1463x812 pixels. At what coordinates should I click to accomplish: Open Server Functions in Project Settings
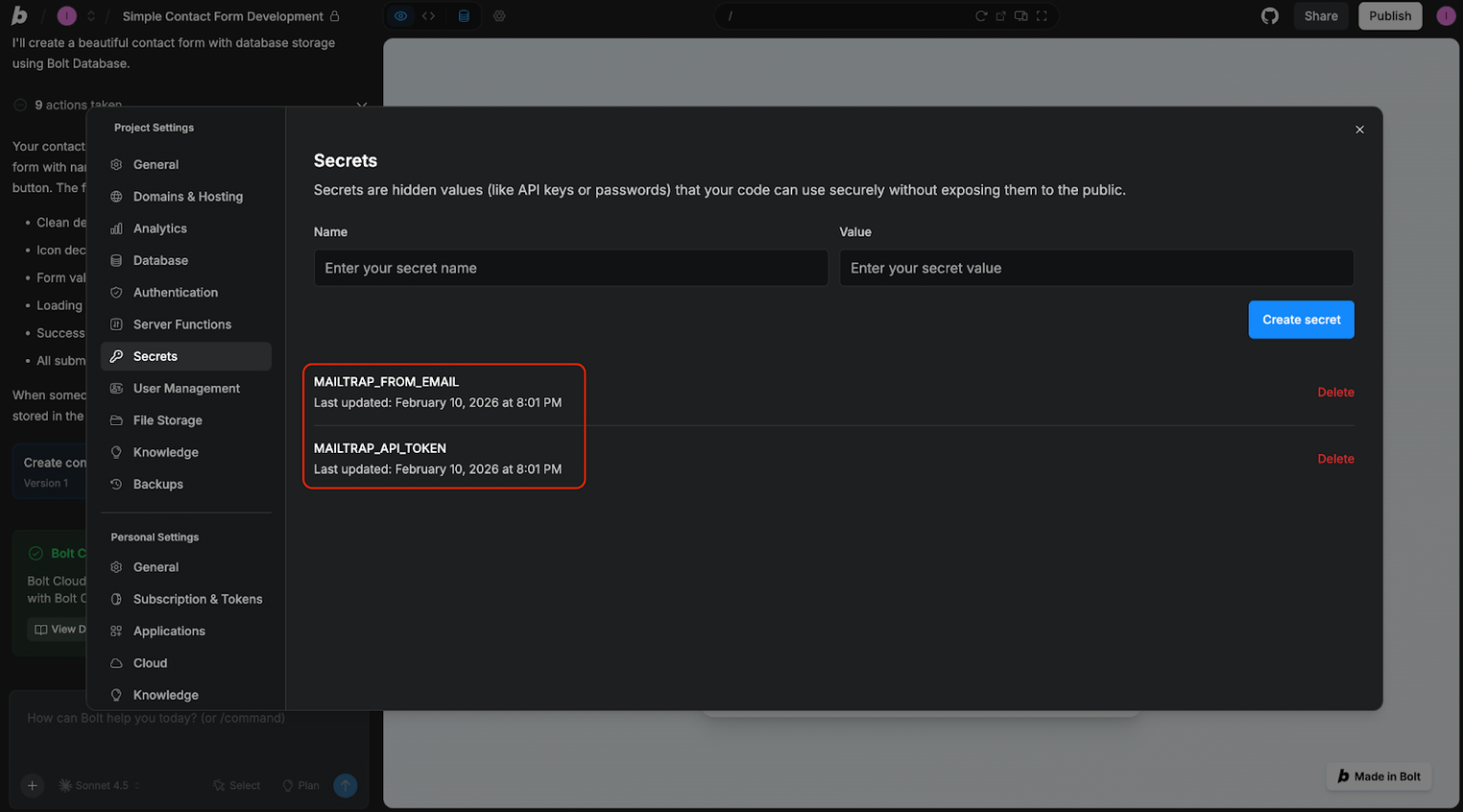pos(182,324)
